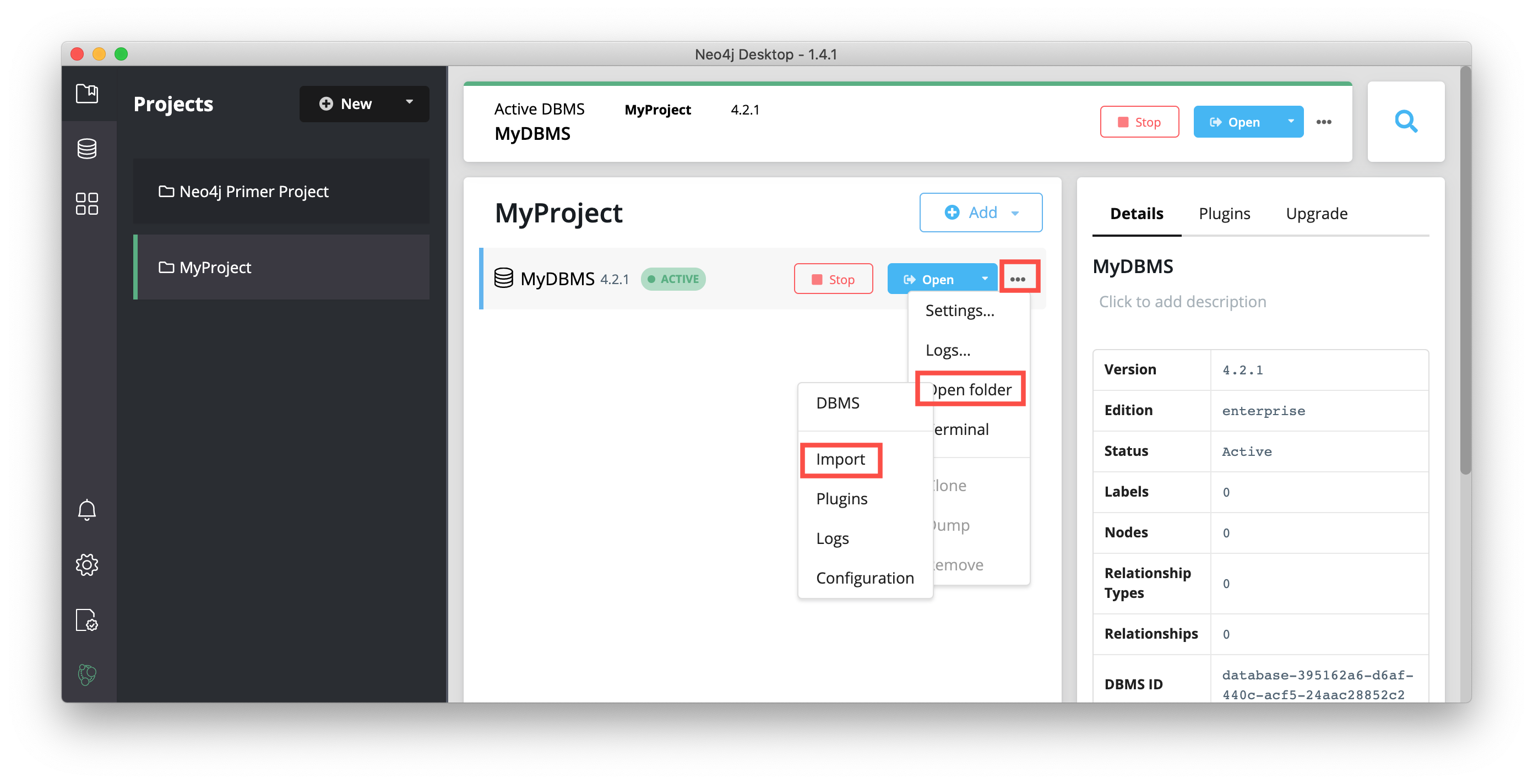The image size is (1533, 784).
Task: Switch to the Plugins tab
Action: 1224,213
